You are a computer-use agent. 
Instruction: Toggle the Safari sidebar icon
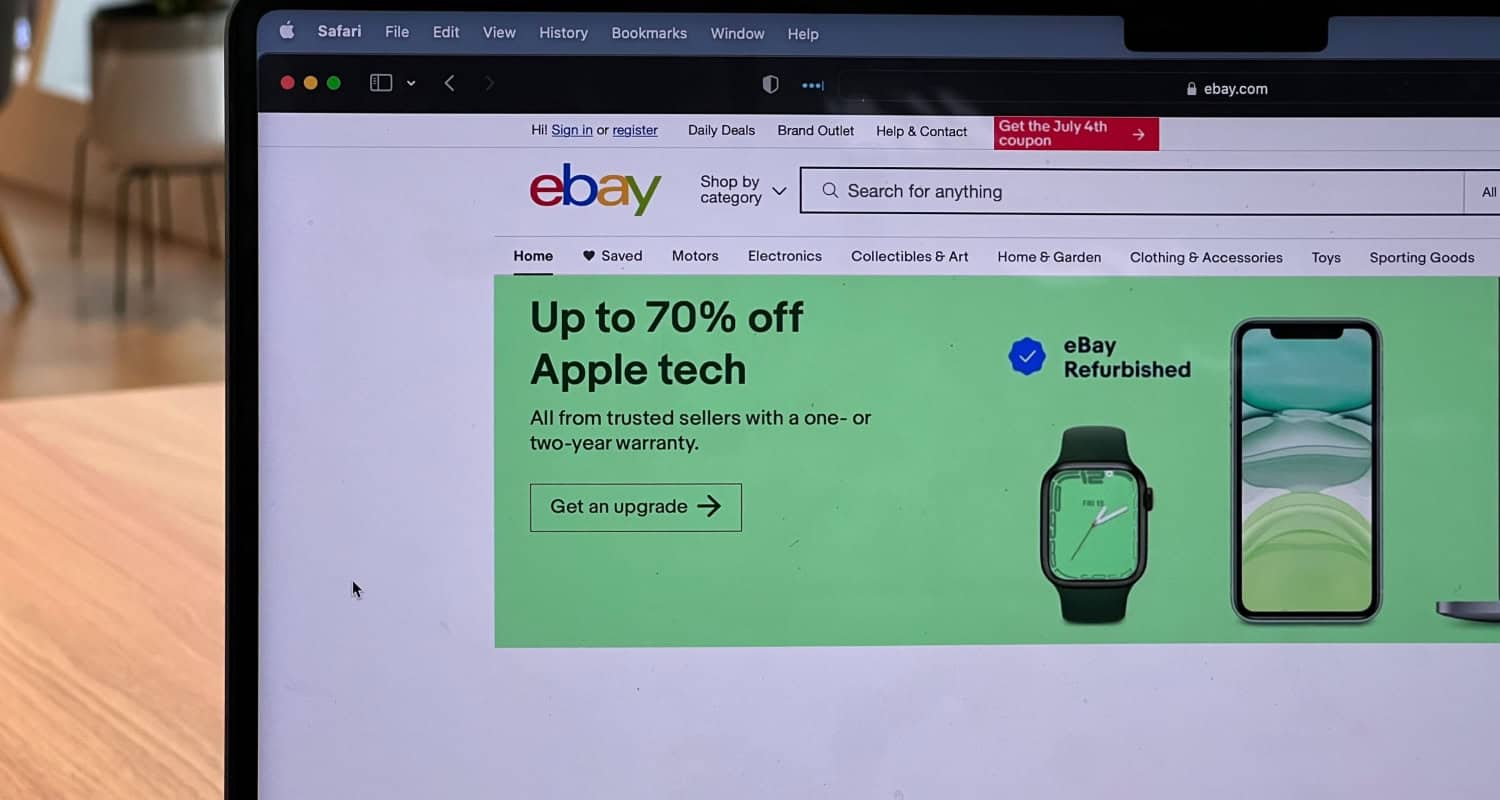[x=381, y=83]
